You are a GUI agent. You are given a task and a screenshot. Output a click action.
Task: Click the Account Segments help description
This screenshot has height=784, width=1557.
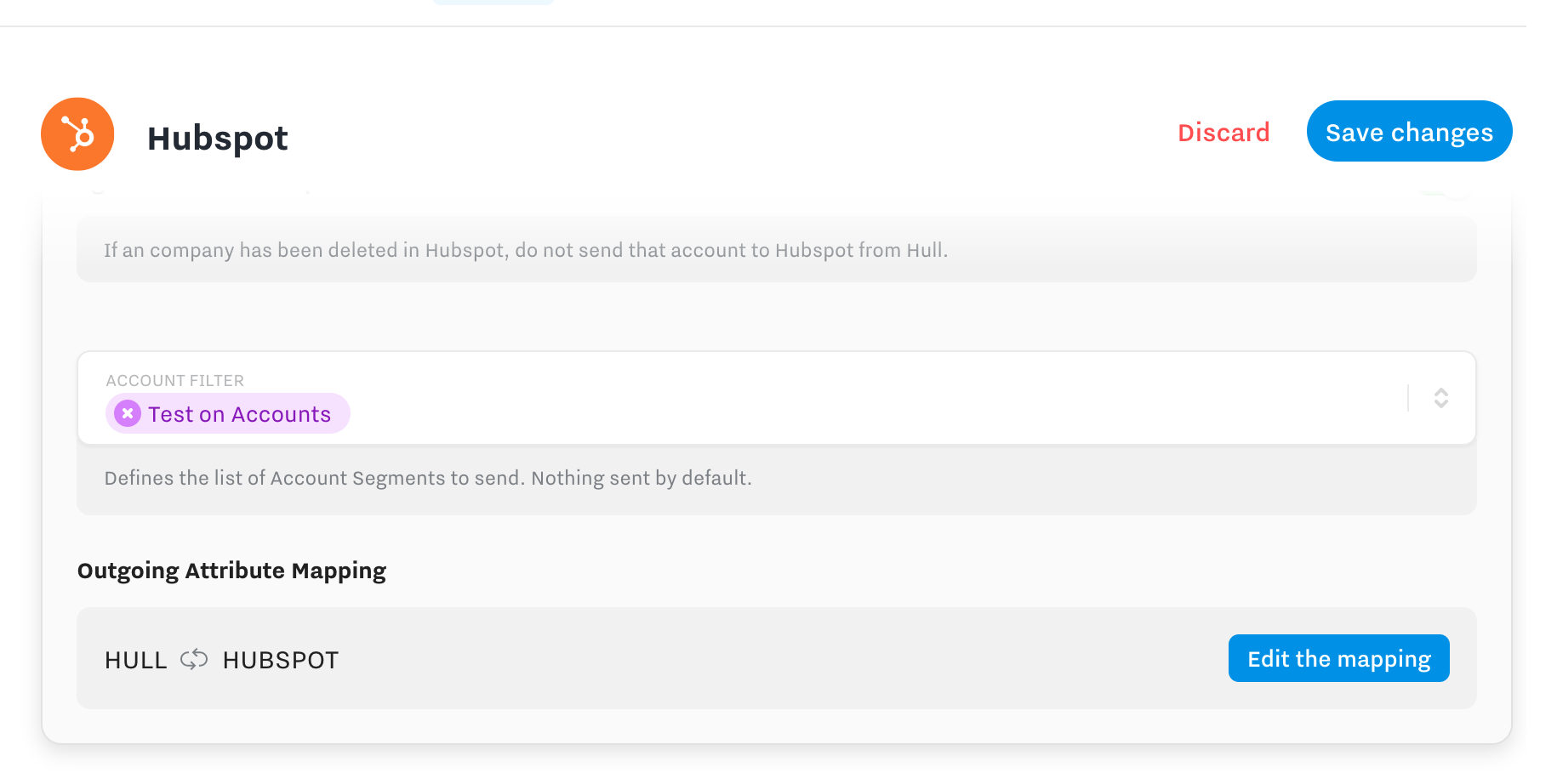(428, 478)
